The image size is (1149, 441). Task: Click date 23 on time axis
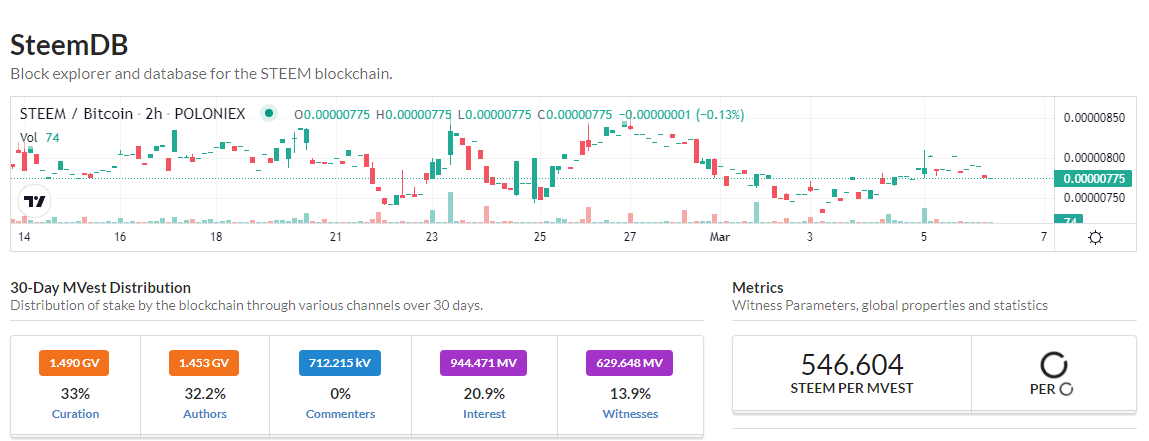tap(432, 237)
